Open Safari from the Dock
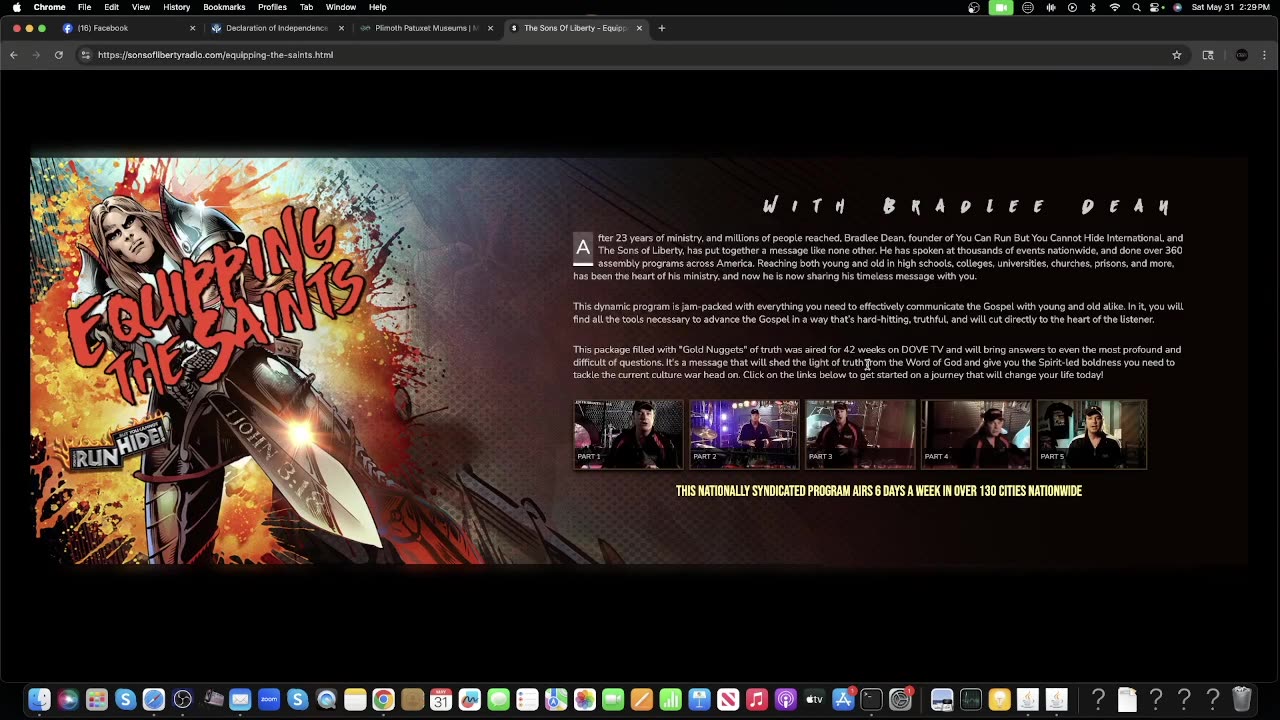The image size is (1280, 720). coord(154,700)
